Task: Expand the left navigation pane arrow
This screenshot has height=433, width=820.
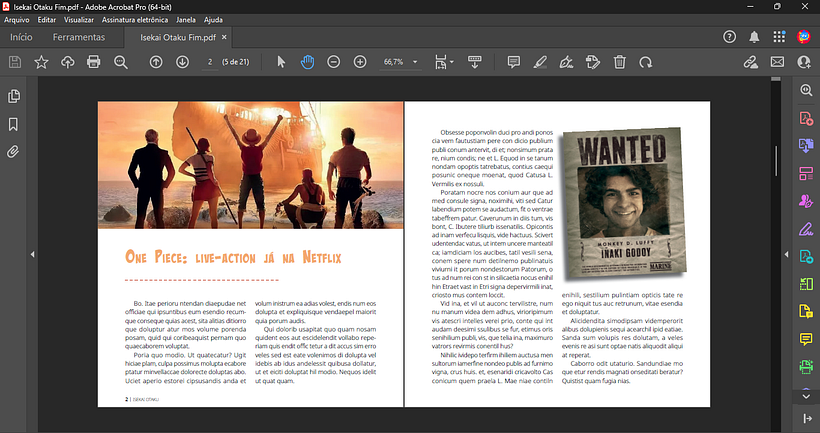Action: 32,254
